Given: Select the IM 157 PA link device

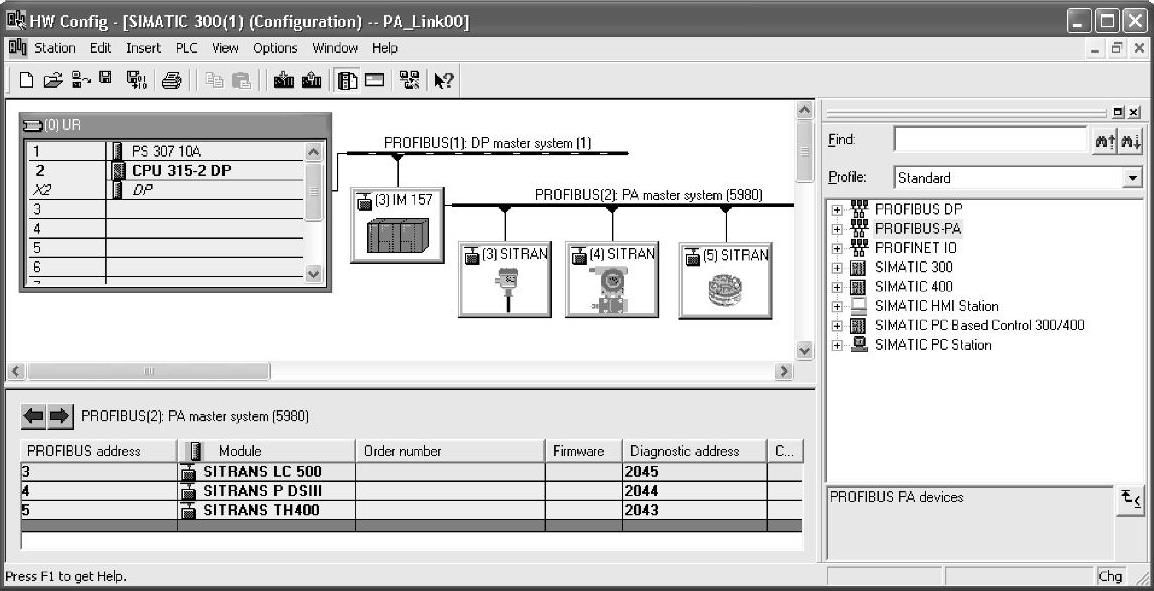Looking at the screenshot, I should (x=397, y=224).
